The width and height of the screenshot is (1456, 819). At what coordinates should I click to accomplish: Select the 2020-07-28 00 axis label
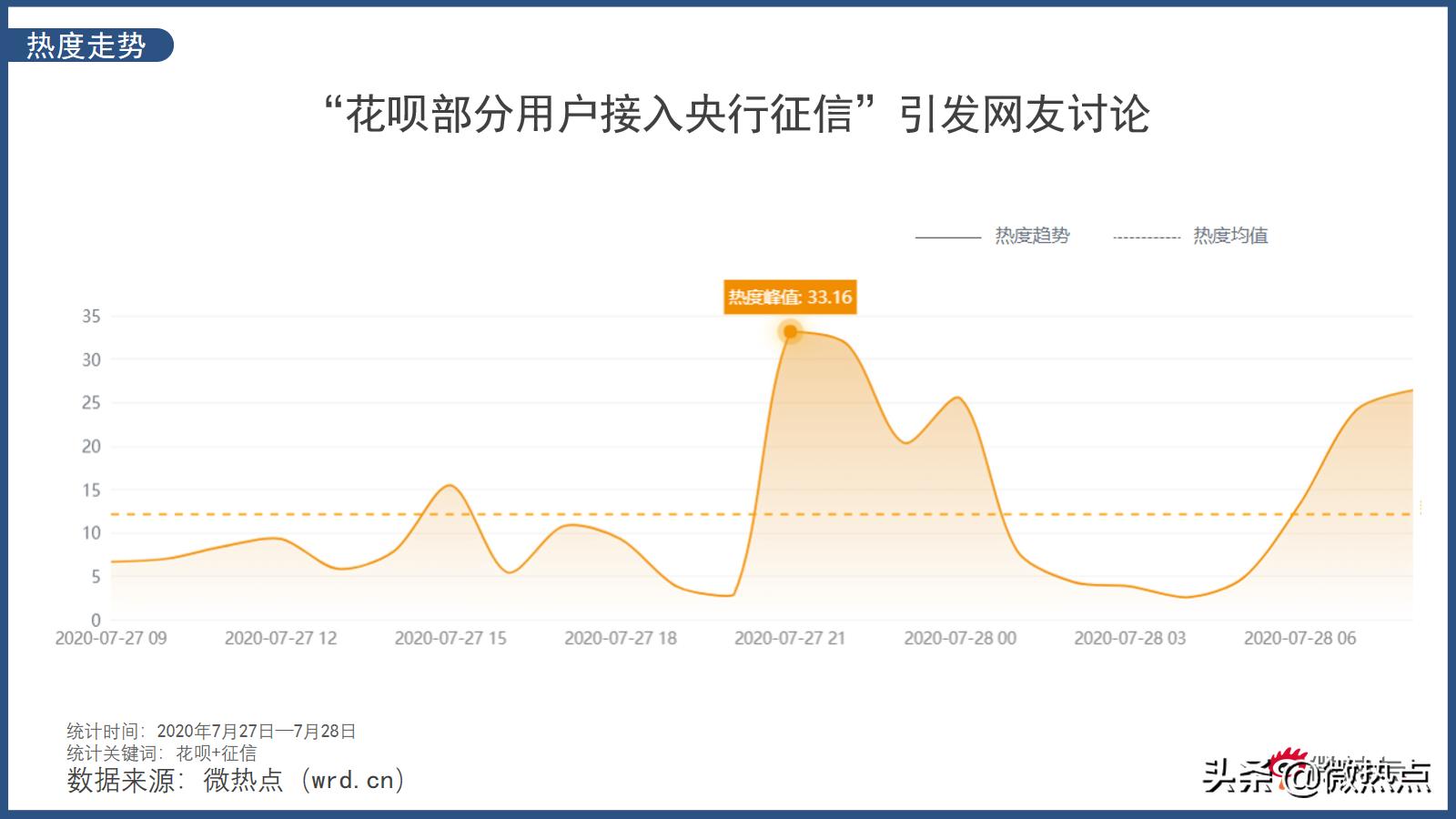pos(960,638)
